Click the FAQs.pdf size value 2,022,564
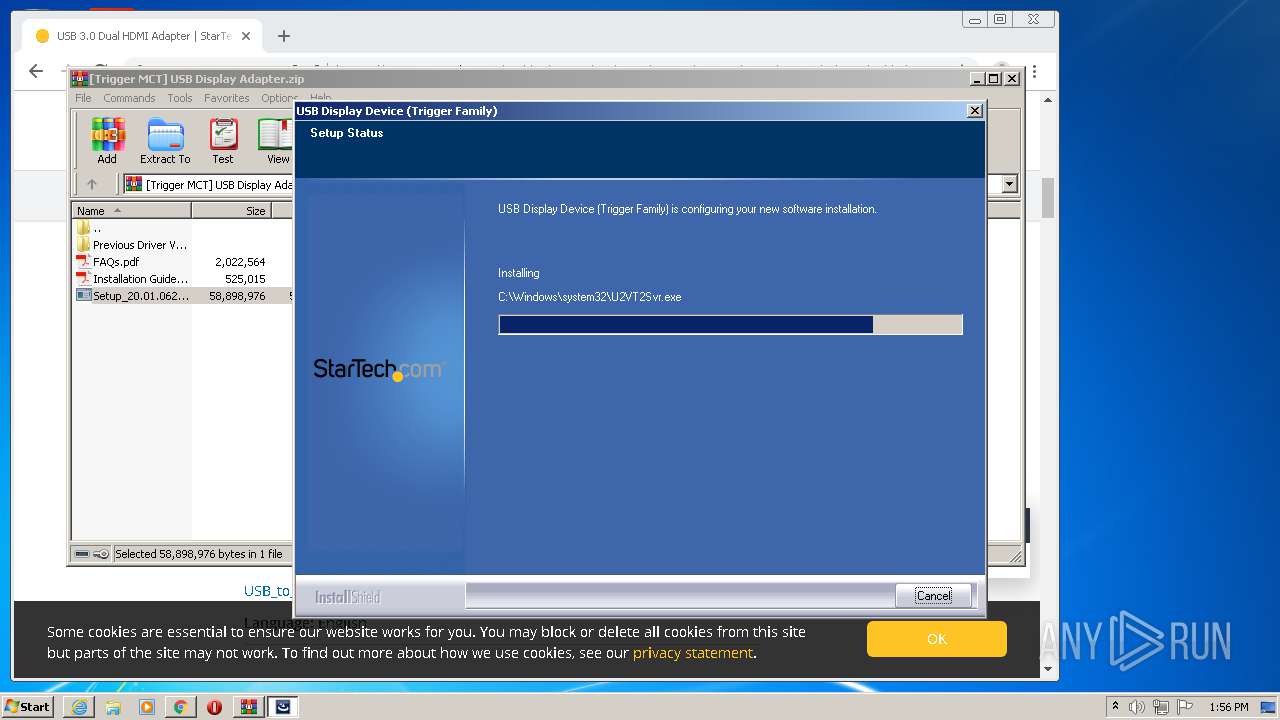The width and height of the screenshot is (1280, 720). [x=240, y=262]
